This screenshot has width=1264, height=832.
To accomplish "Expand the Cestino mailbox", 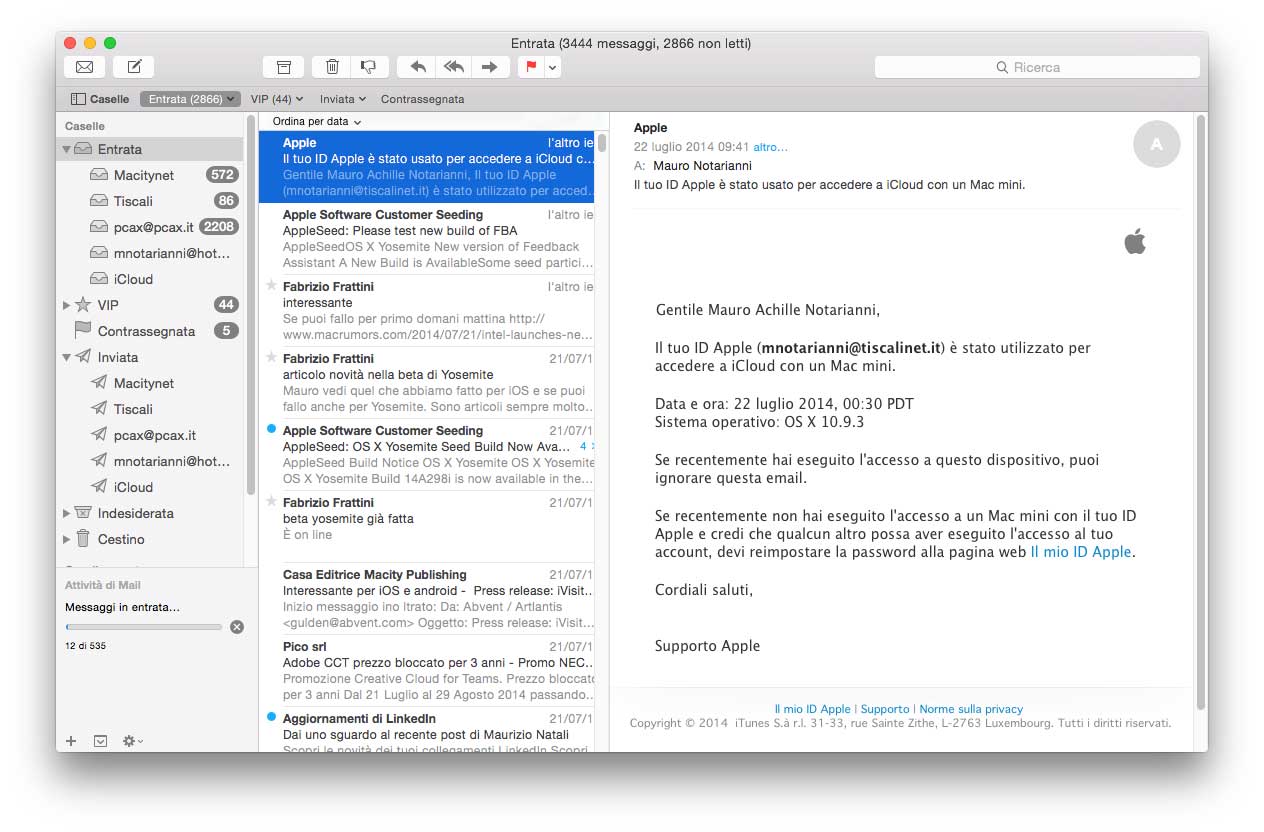I will click(x=67, y=539).
